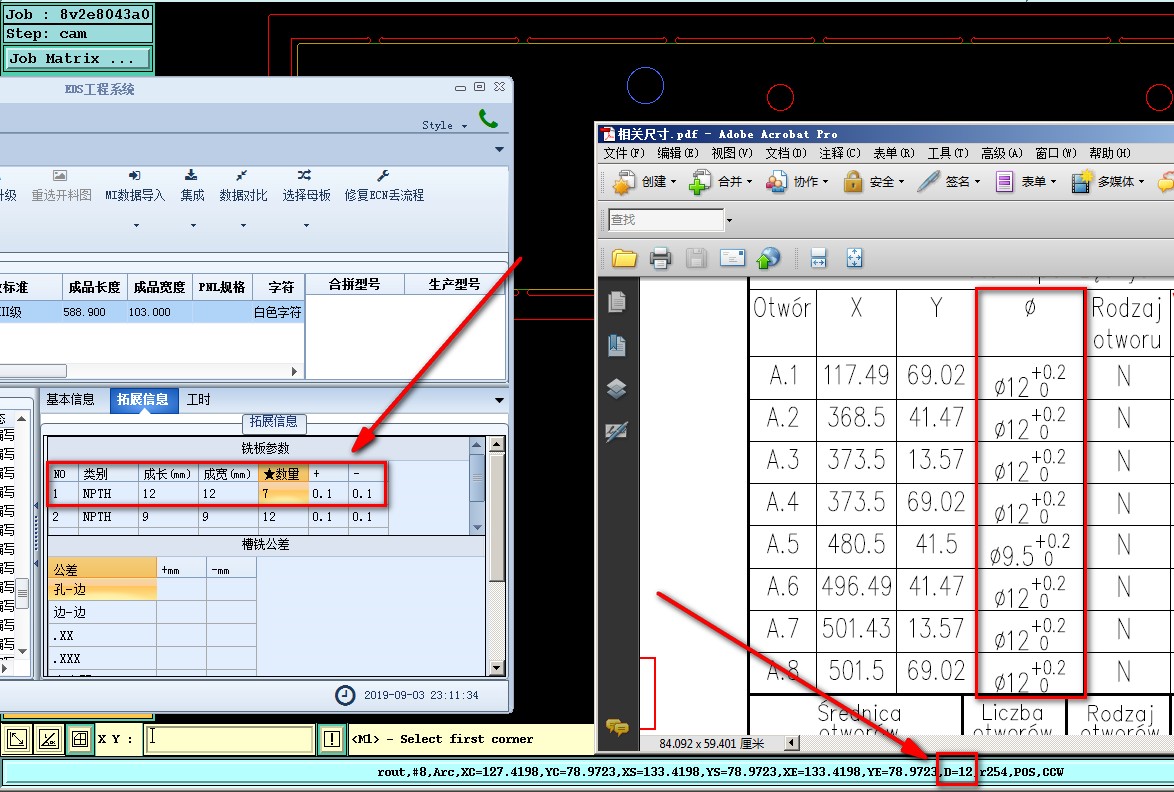Viewport: 1174px width, 792px height.
Task: Click the green phone icon in EDS window
Action: (488, 118)
